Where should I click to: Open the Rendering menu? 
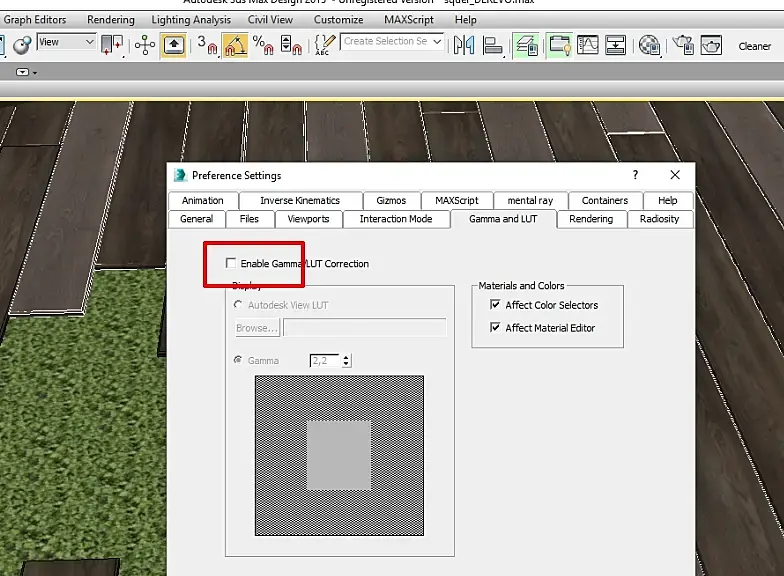click(110, 20)
